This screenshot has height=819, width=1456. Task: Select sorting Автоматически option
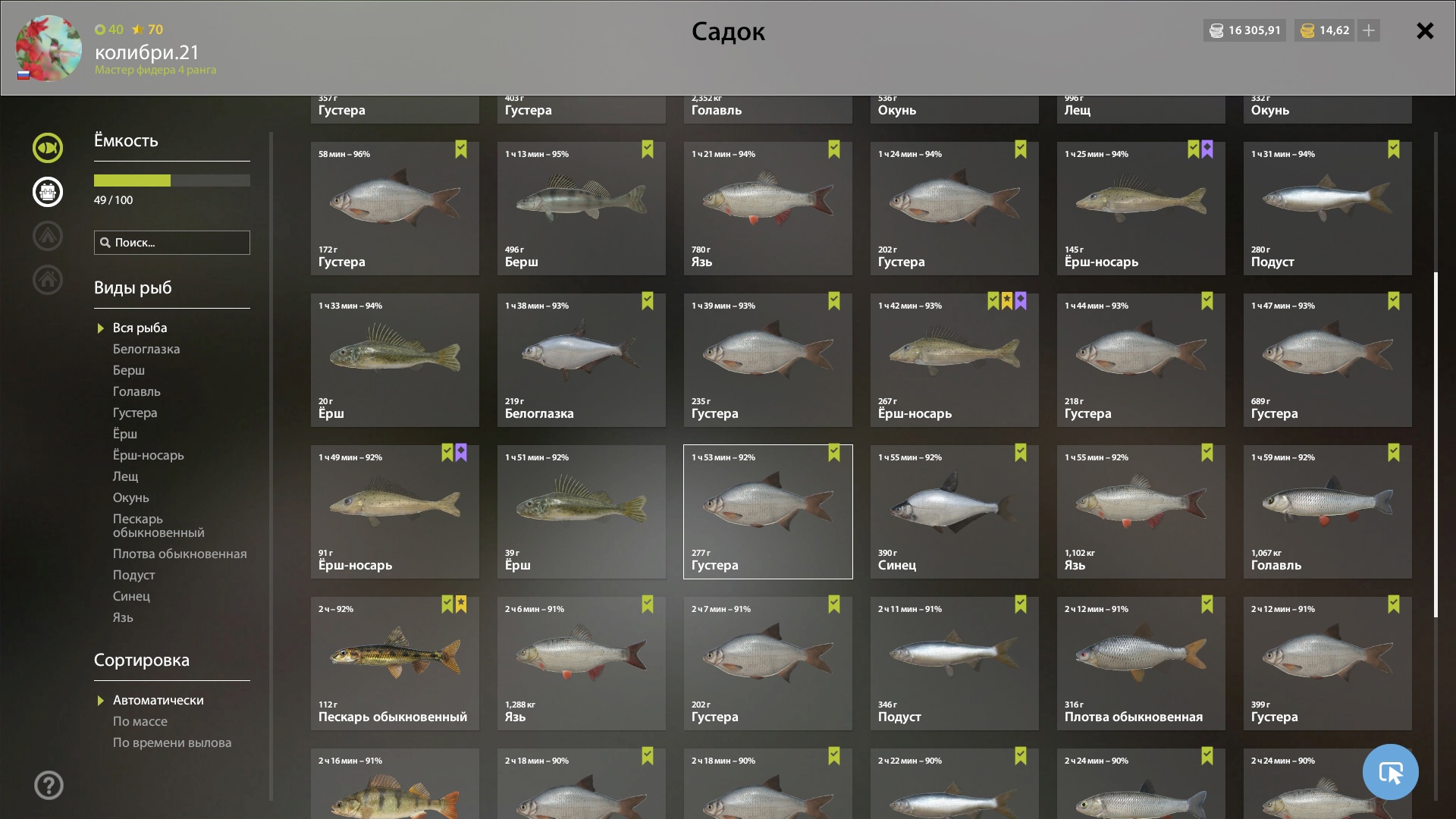point(158,700)
